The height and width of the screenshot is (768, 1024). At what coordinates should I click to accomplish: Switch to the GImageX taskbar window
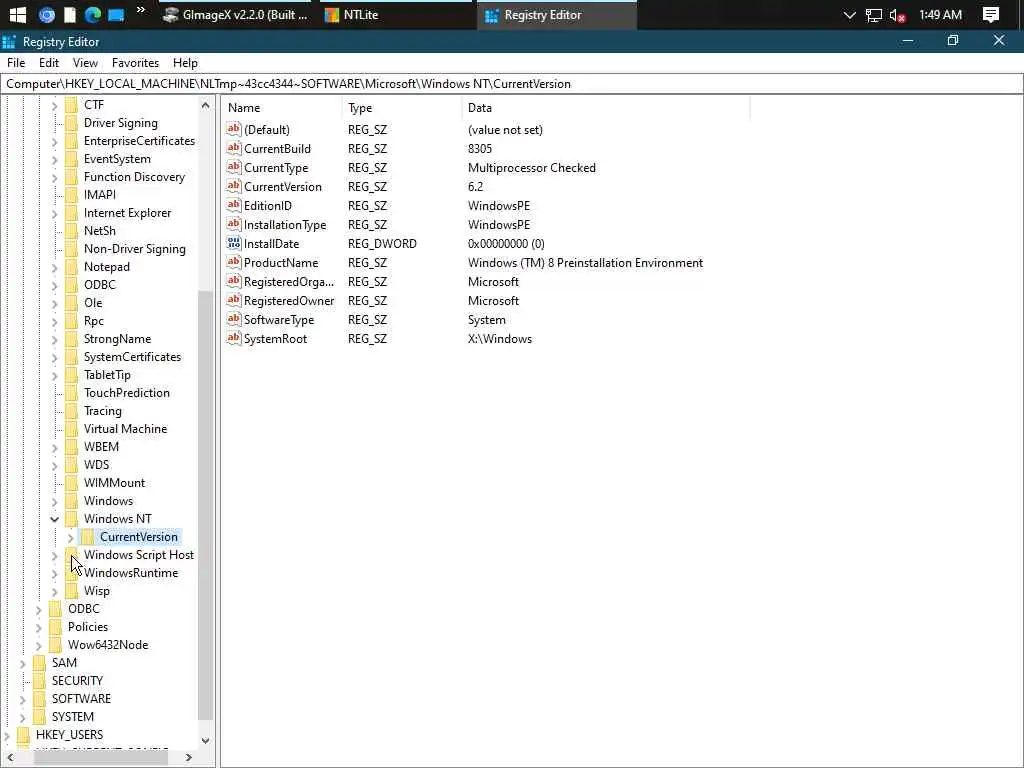(x=236, y=14)
